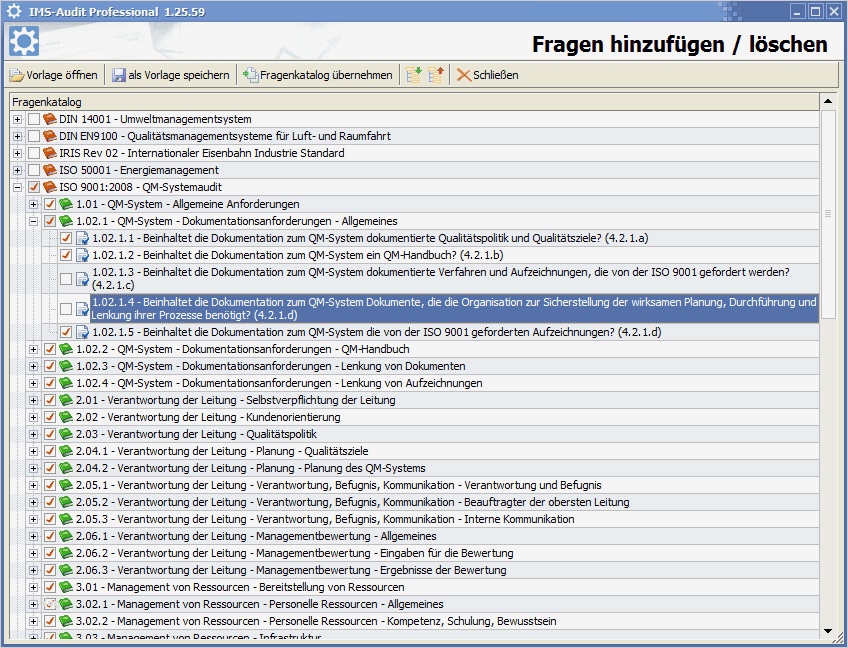848x648 pixels.
Task: Select the Vorlage öffnen folder icon
Action: (x=18, y=74)
